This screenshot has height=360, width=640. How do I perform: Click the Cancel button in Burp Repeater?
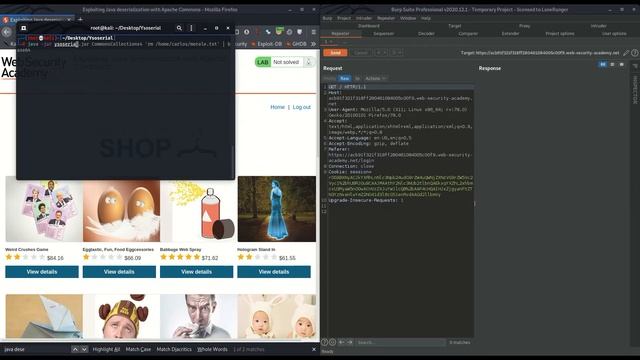[361, 53]
